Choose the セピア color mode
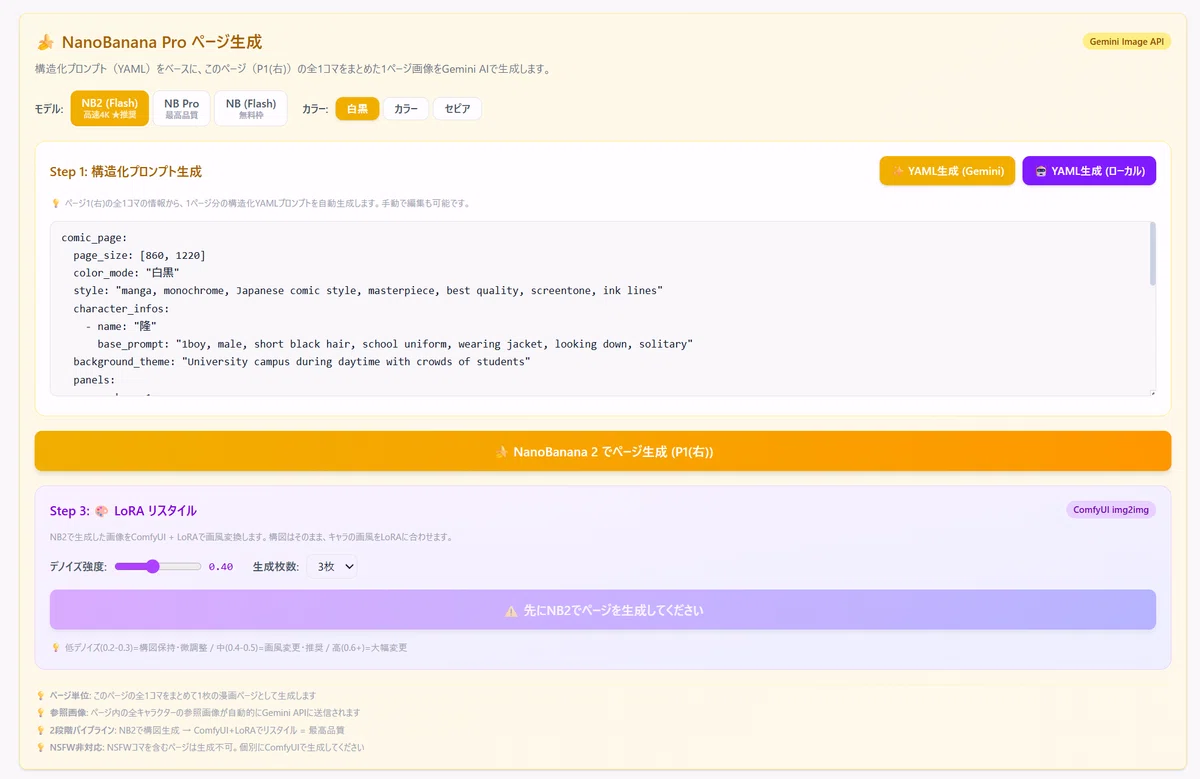Image resolution: width=1200 pixels, height=779 pixels. pos(457,108)
